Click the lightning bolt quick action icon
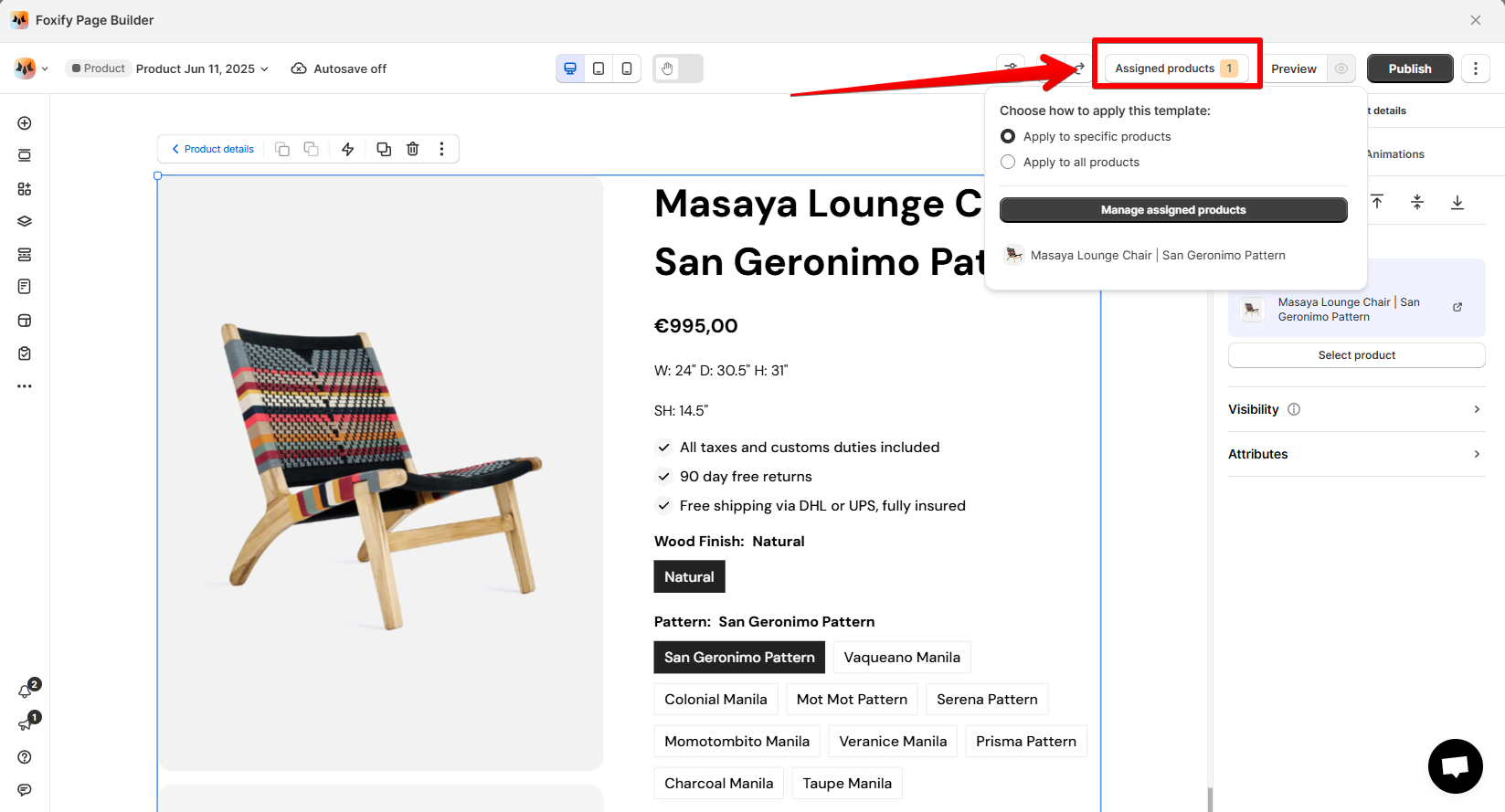Viewport: 1505px width, 812px height. pos(348,149)
